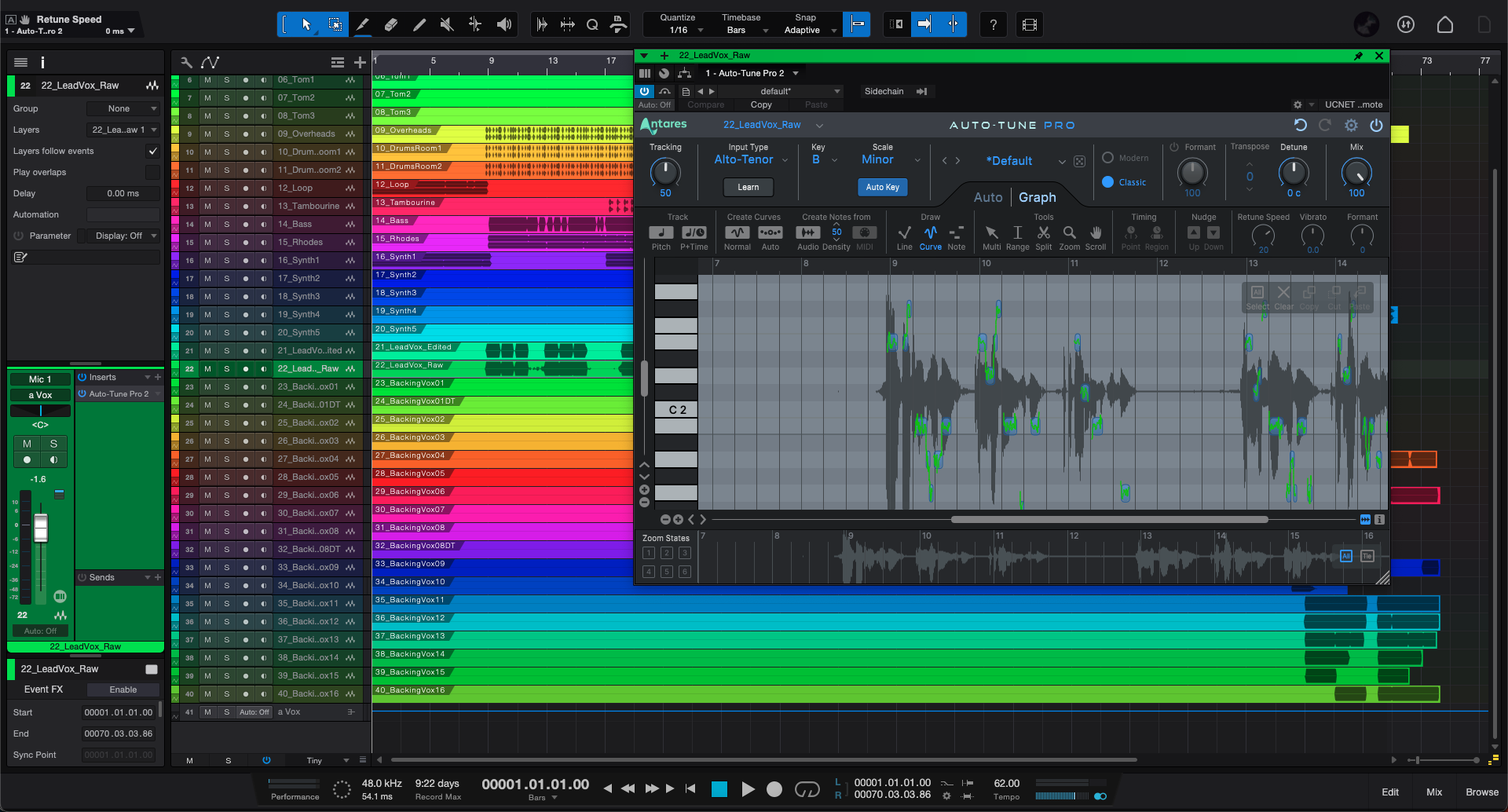Open the Inserts section header

click(119, 378)
